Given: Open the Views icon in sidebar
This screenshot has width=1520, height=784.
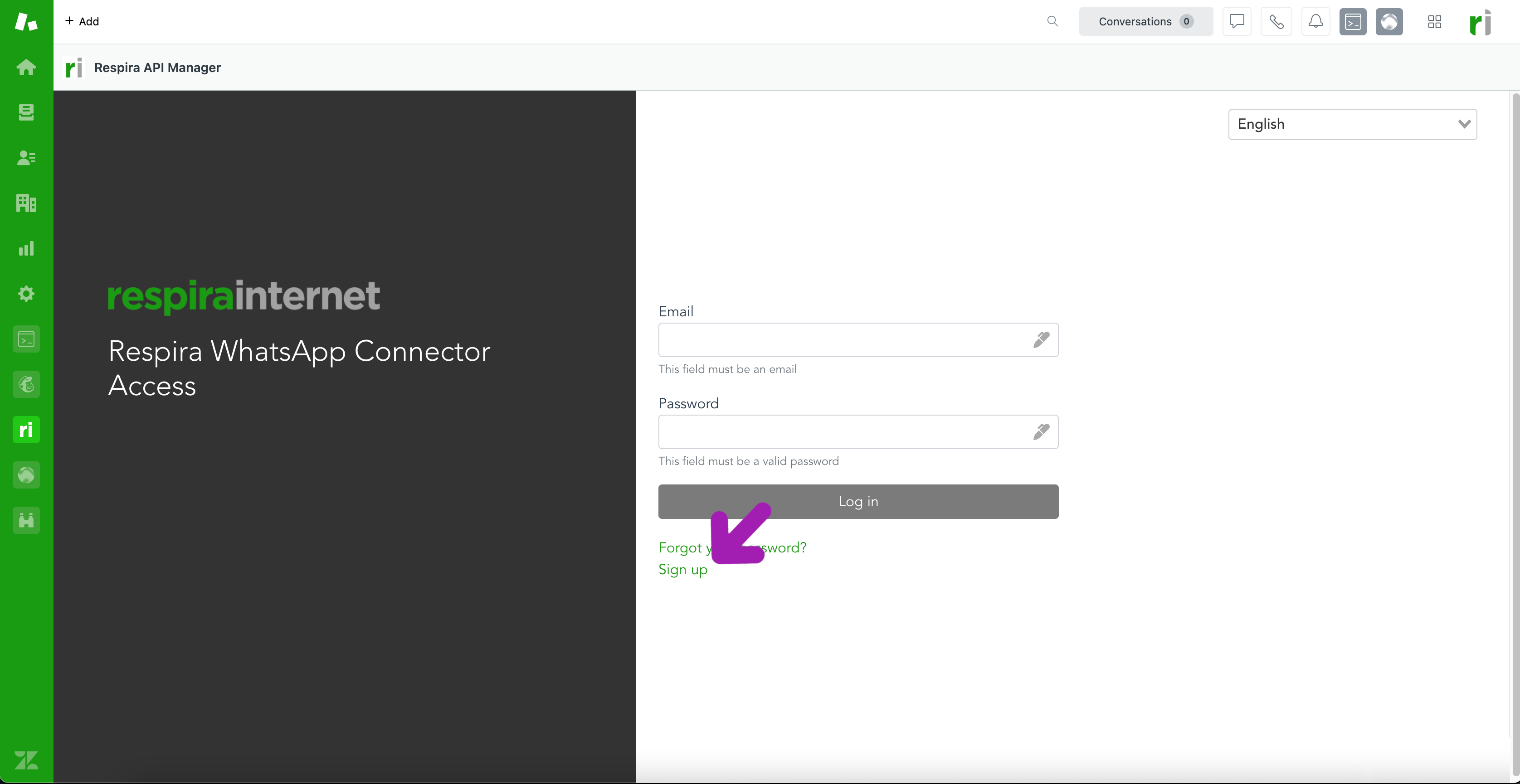Looking at the screenshot, I should pos(26,112).
